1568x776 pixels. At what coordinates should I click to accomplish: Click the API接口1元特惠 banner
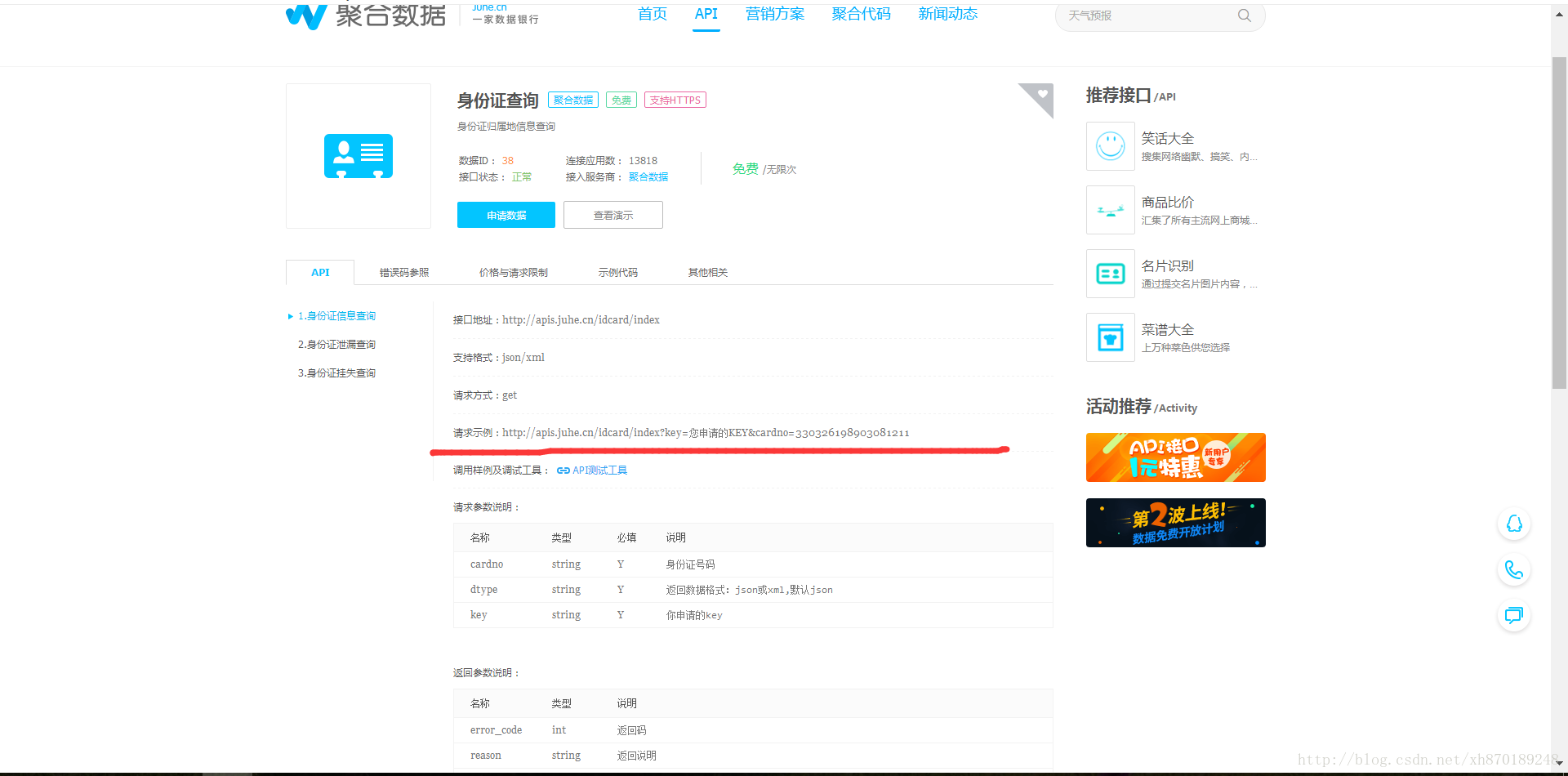pos(1176,457)
